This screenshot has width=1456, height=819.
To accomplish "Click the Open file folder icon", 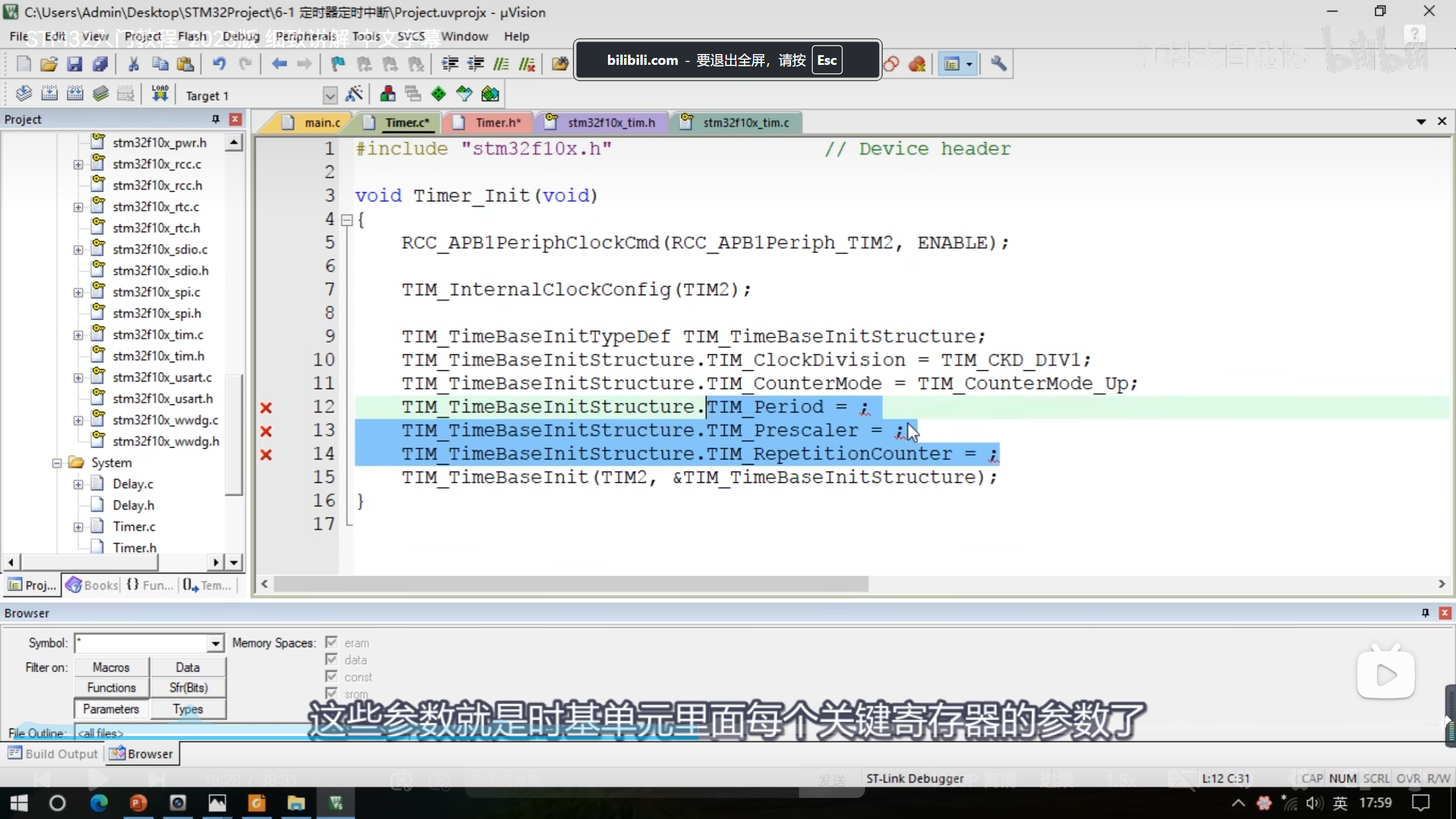I will tap(49, 64).
